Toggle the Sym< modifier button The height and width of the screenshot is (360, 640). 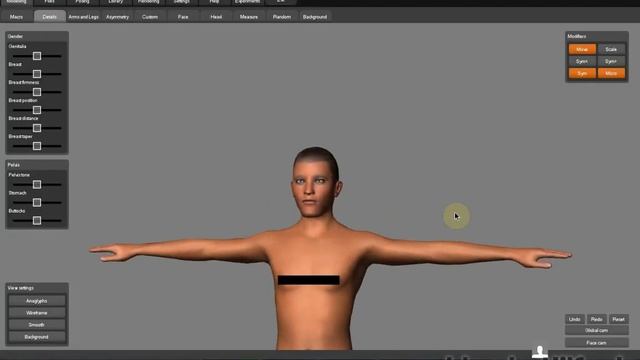(582, 61)
